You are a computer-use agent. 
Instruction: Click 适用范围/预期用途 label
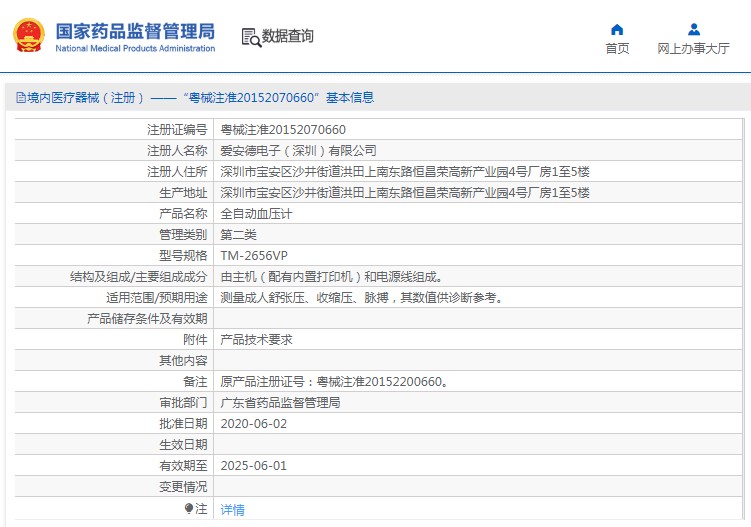click(x=157, y=298)
